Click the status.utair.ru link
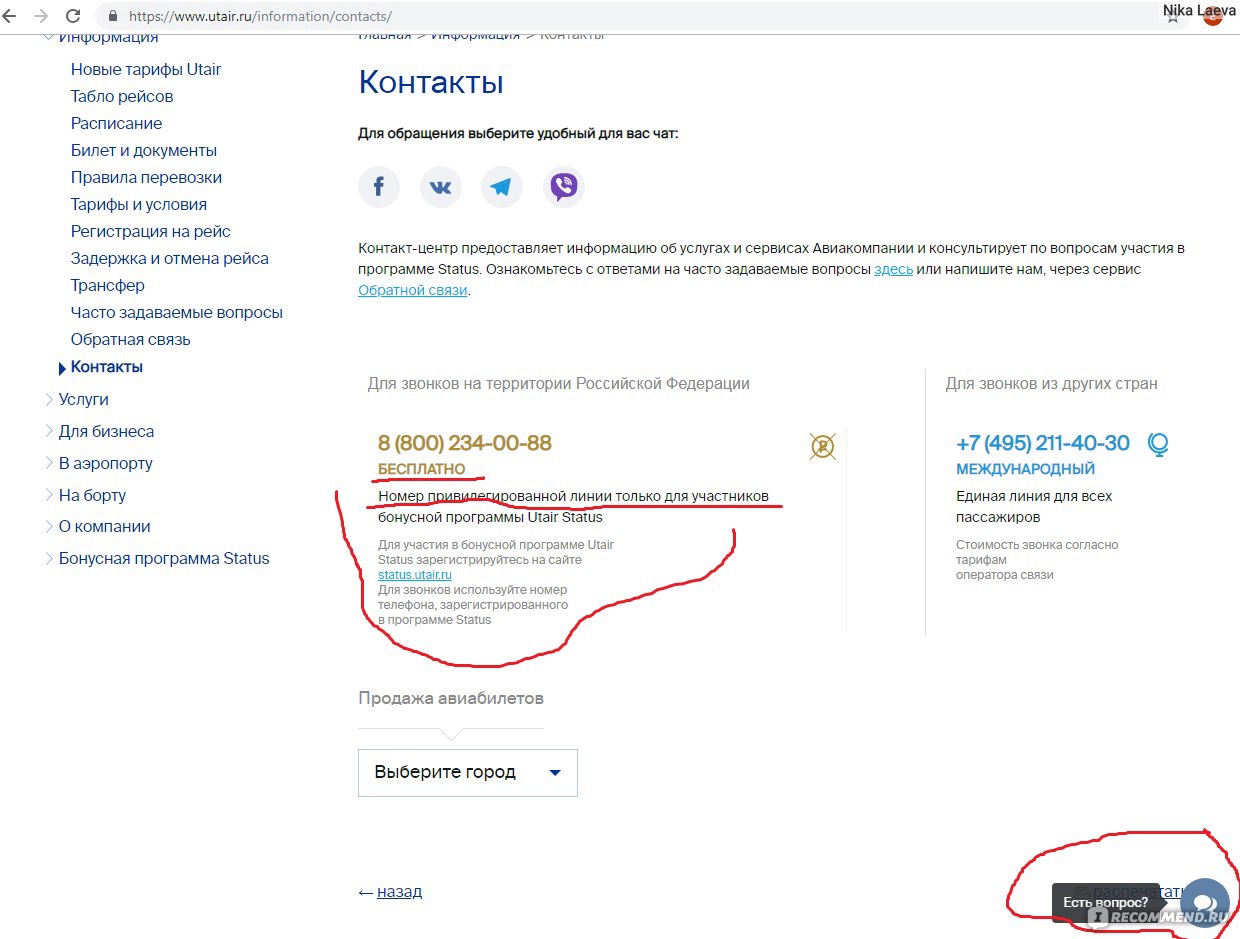This screenshot has height=939, width=1240. (x=415, y=575)
